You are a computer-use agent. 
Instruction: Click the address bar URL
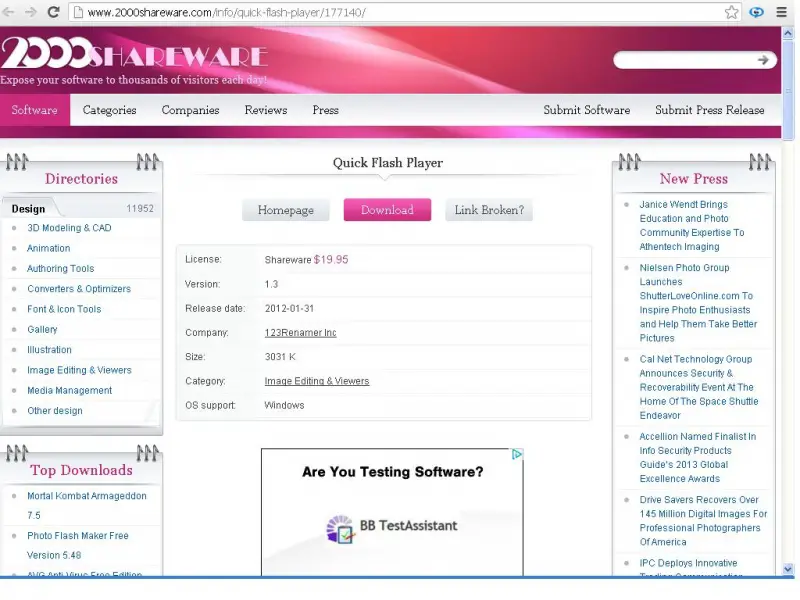(x=227, y=12)
